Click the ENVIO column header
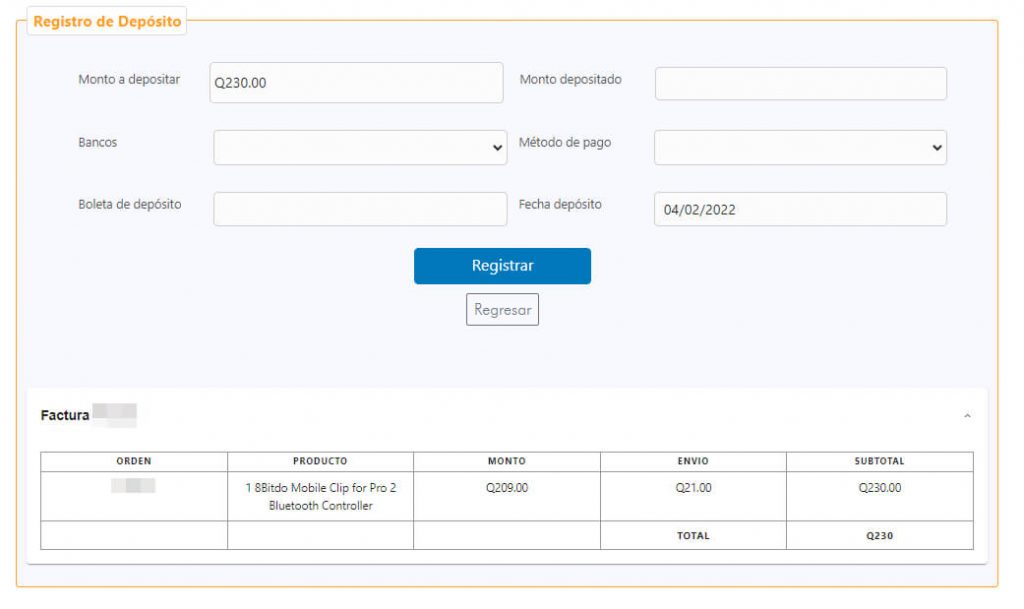Image resolution: width=1024 pixels, height=609 pixels. [693, 461]
